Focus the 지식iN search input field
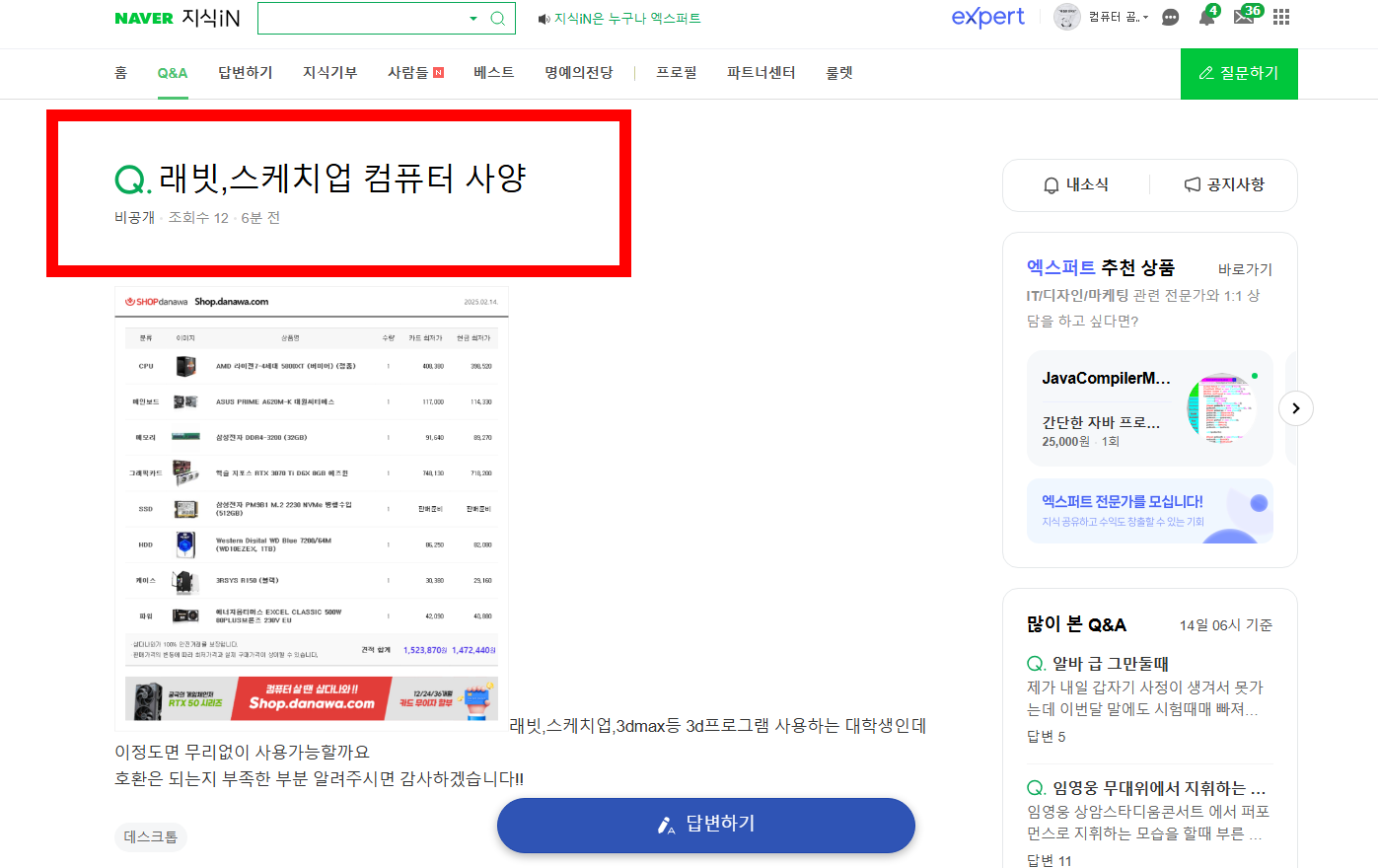The image size is (1378, 868). click(361, 19)
